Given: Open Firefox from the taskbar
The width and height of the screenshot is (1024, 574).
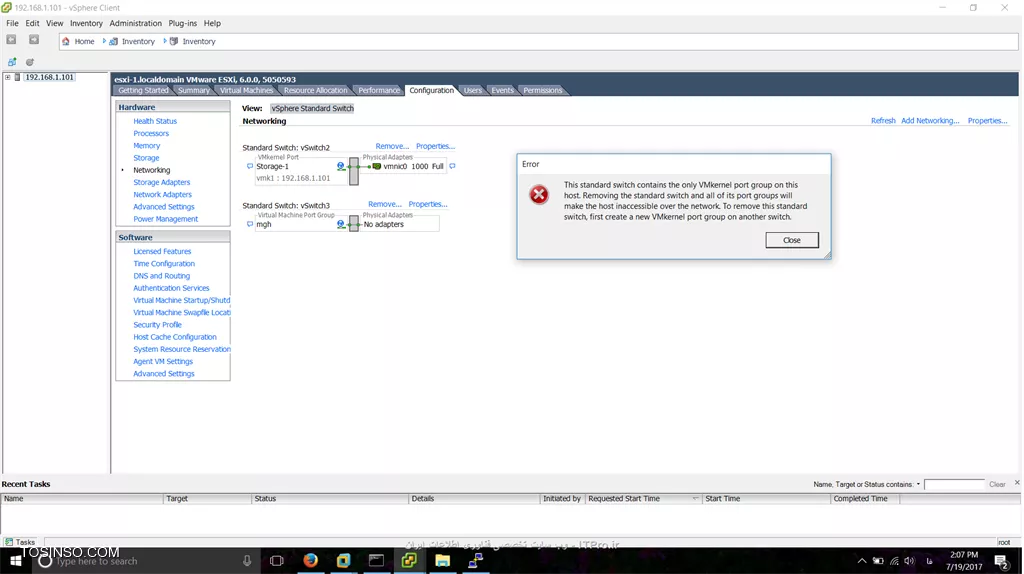Looking at the screenshot, I should point(310,560).
